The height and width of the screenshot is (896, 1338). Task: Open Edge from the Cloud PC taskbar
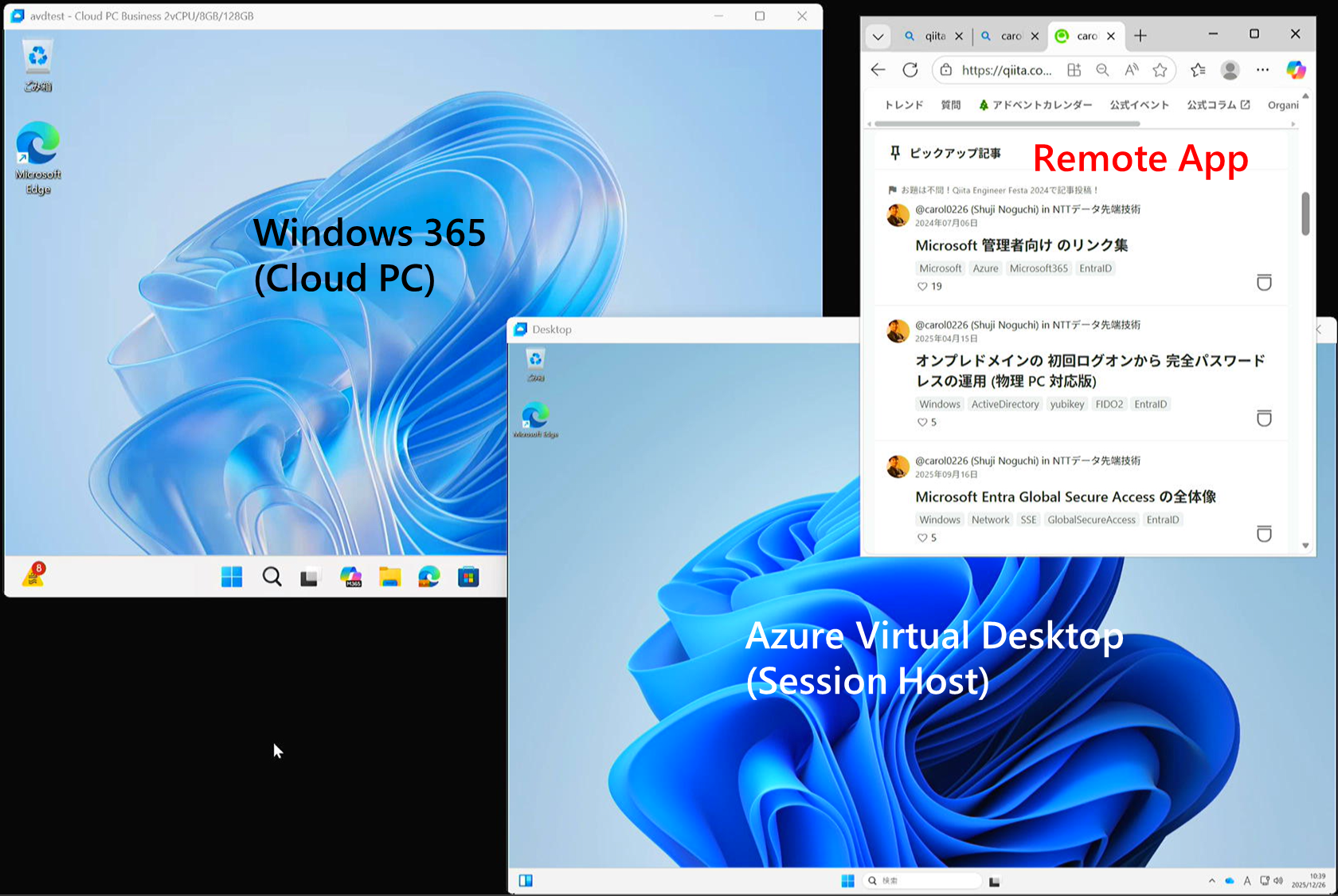tap(429, 577)
